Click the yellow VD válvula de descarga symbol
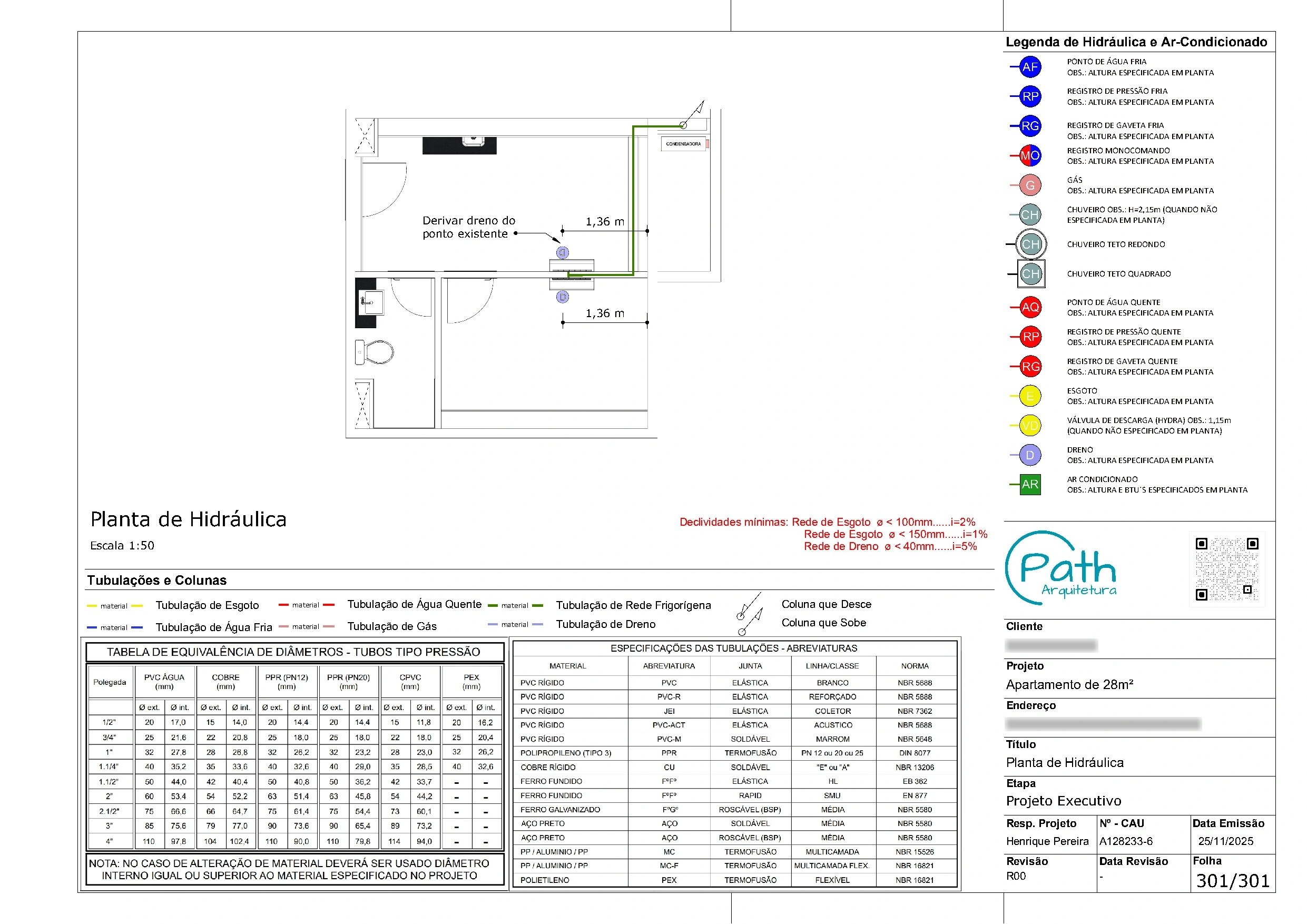1307x924 pixels. coord(1029,426)
